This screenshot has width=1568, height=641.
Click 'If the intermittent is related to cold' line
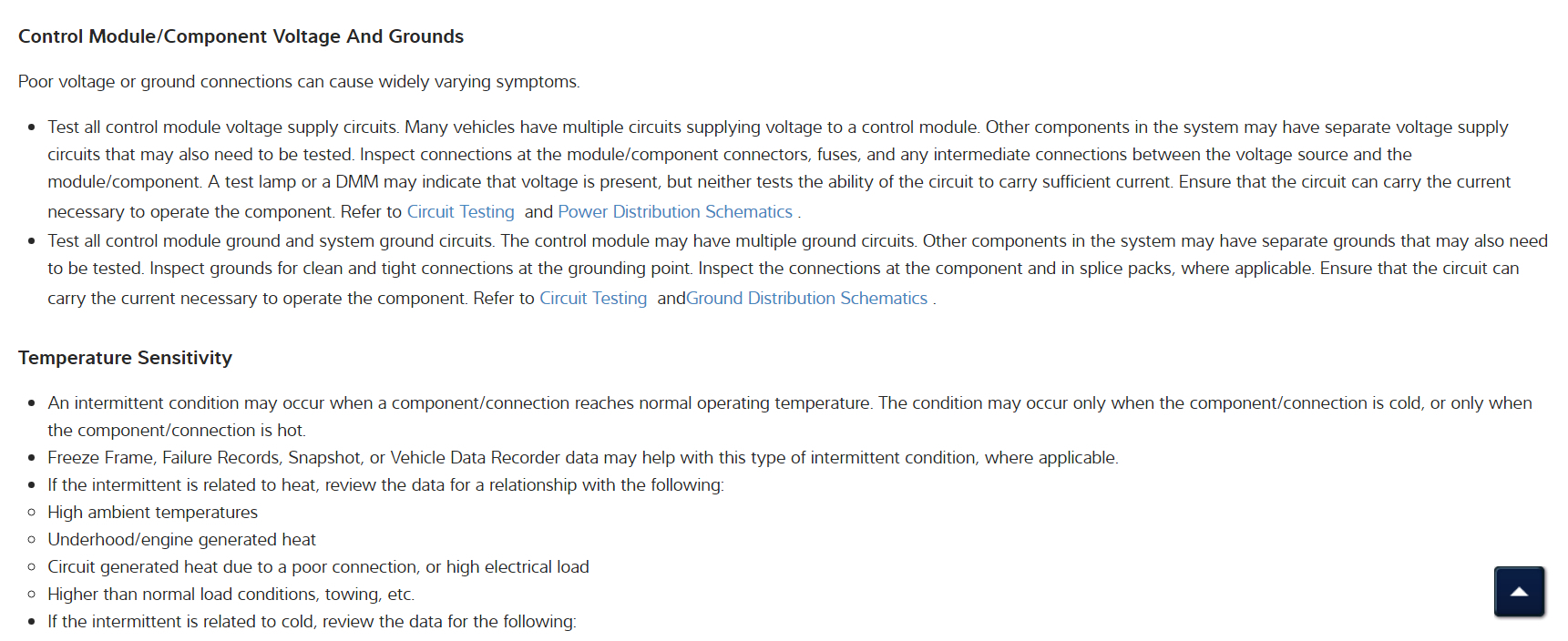click(312, 622)
